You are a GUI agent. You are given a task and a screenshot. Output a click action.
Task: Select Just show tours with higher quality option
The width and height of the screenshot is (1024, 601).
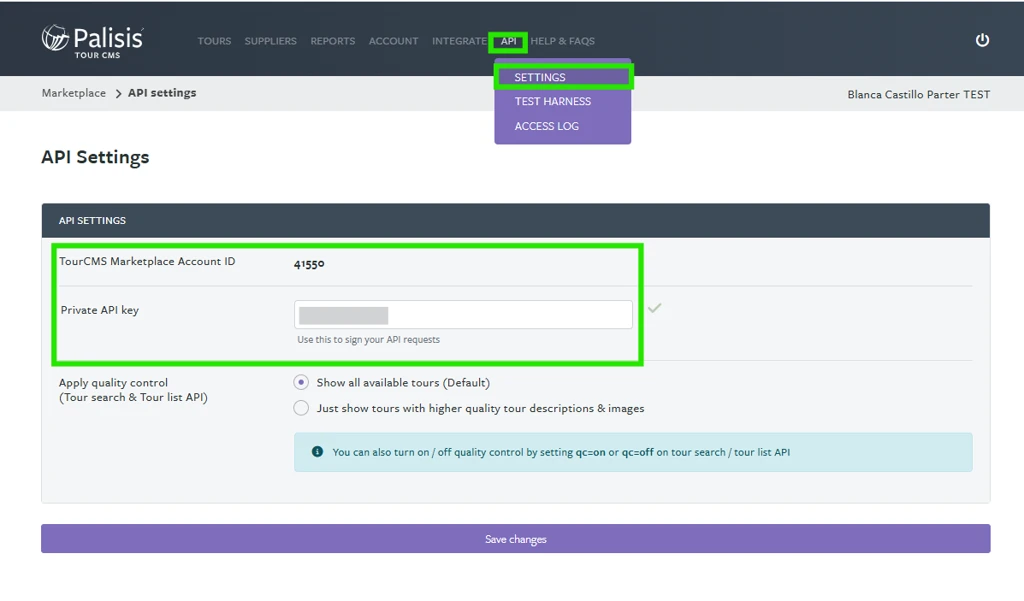[301, 408]
